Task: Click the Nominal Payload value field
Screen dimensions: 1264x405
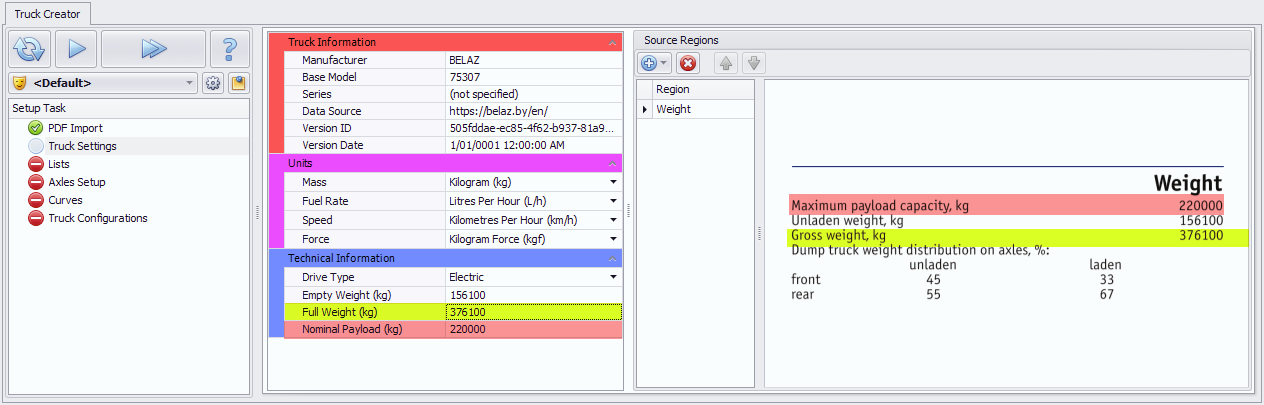Action: click(533, 329)
